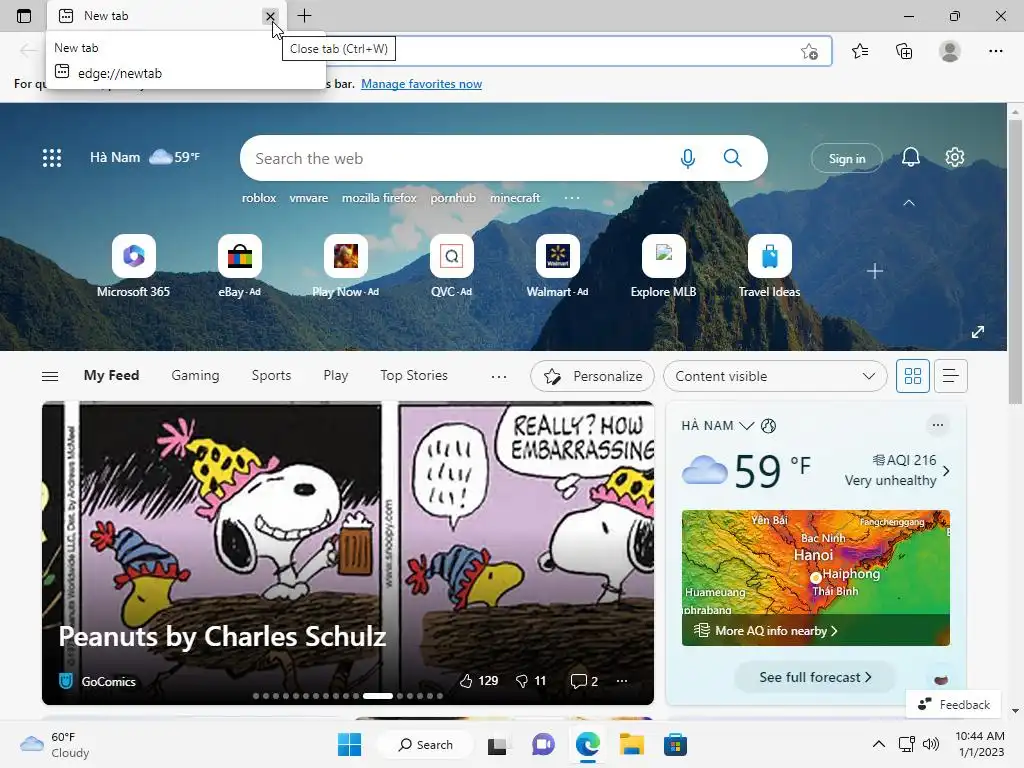
Task: Open taskbar weather widget Cloudy
Action: pos(55,744)
